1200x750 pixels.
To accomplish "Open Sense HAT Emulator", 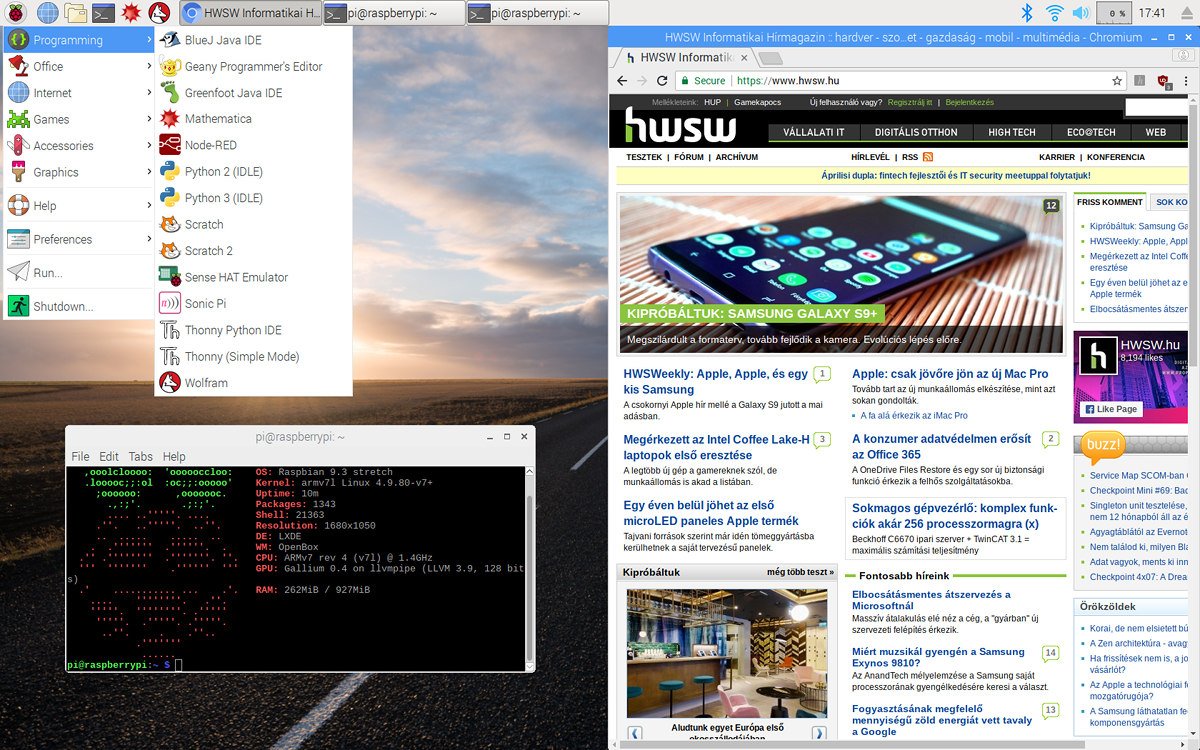I will click(253, 277).
